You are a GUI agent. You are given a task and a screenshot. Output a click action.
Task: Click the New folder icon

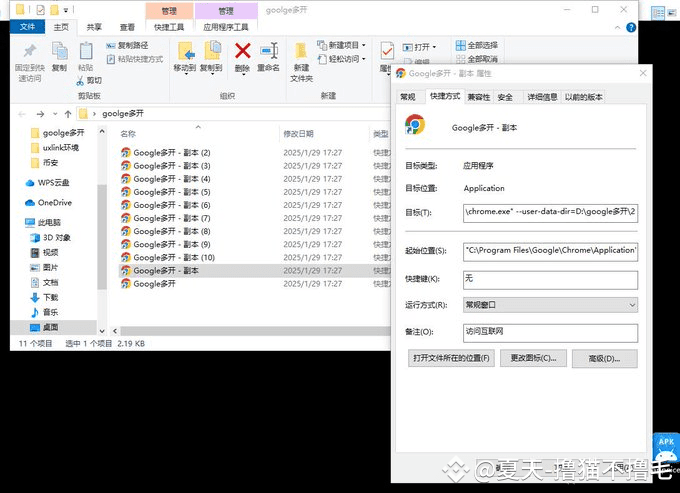click(x=301, y=51)
